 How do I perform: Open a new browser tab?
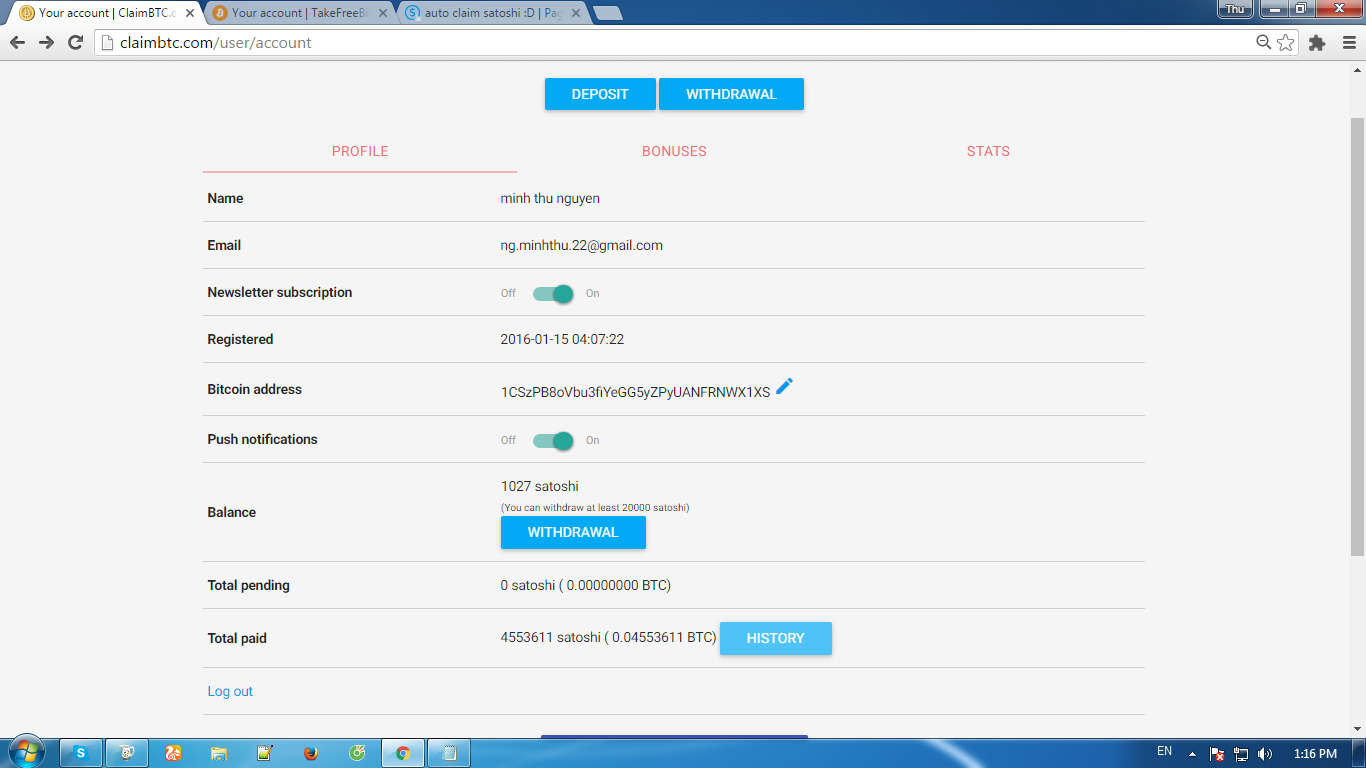pos(607,13)
